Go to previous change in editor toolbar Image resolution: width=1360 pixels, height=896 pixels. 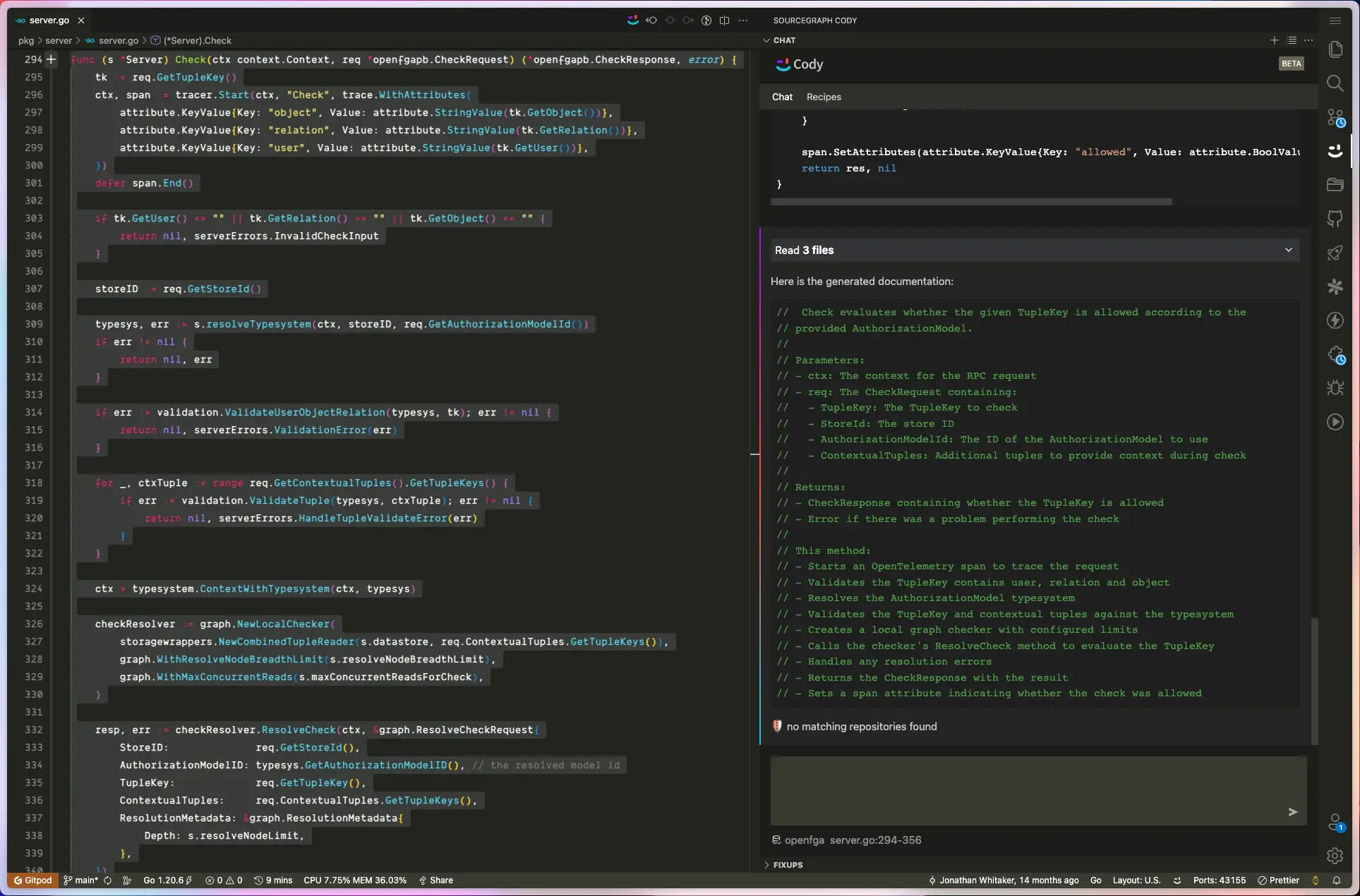[651, 20]
